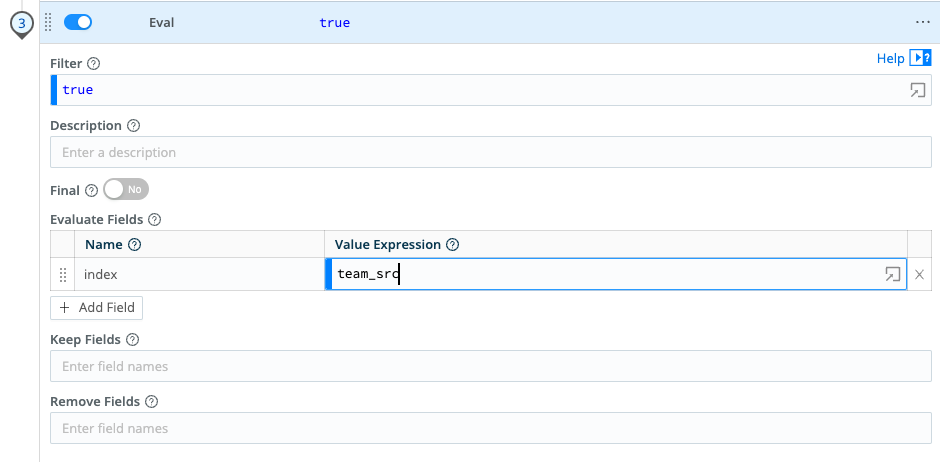
Task: Click the step 3 function marker
Action: pyautogui.click(x=22, y=25)
